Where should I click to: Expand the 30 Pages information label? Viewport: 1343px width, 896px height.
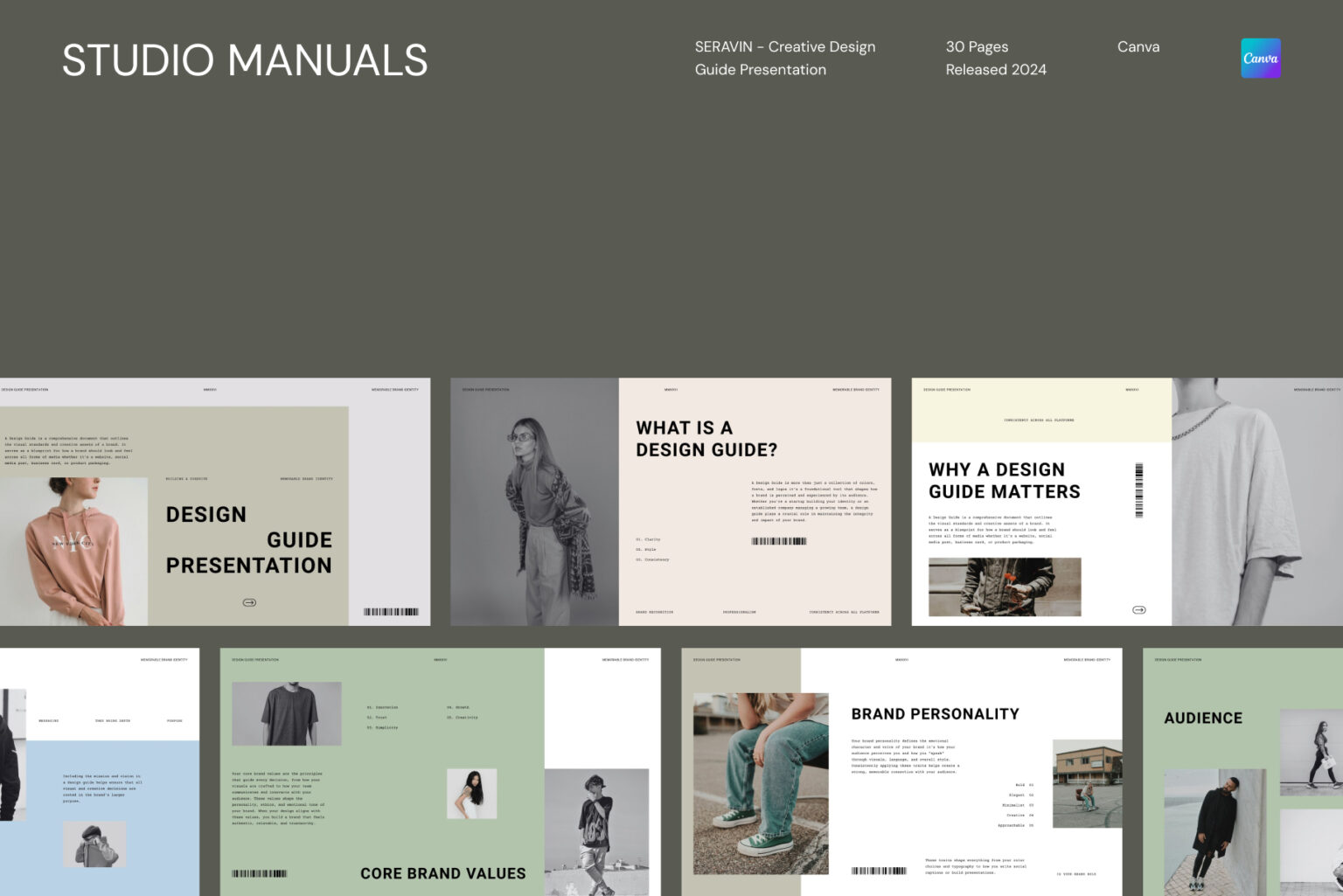(x=977, y=46)
